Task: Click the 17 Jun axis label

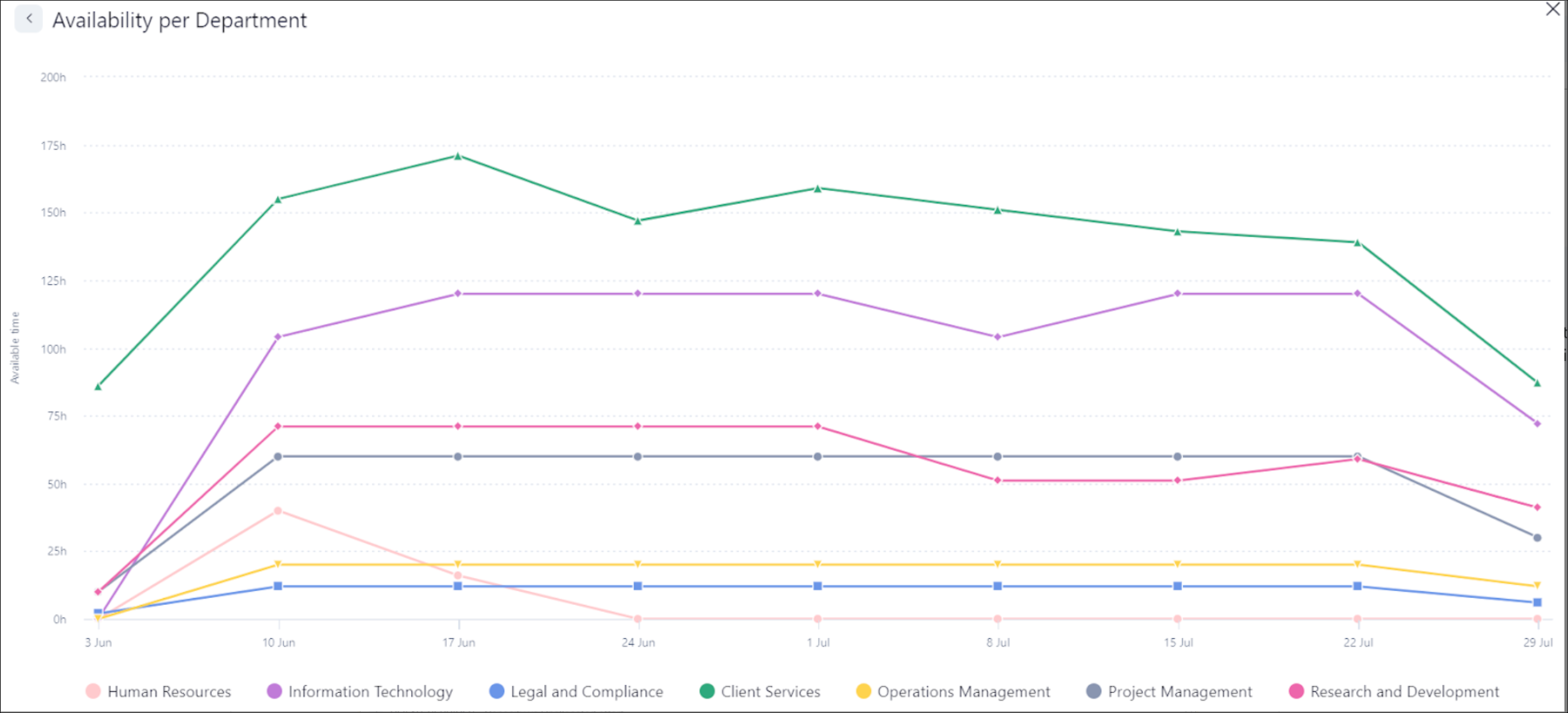Action: [459, 642]
